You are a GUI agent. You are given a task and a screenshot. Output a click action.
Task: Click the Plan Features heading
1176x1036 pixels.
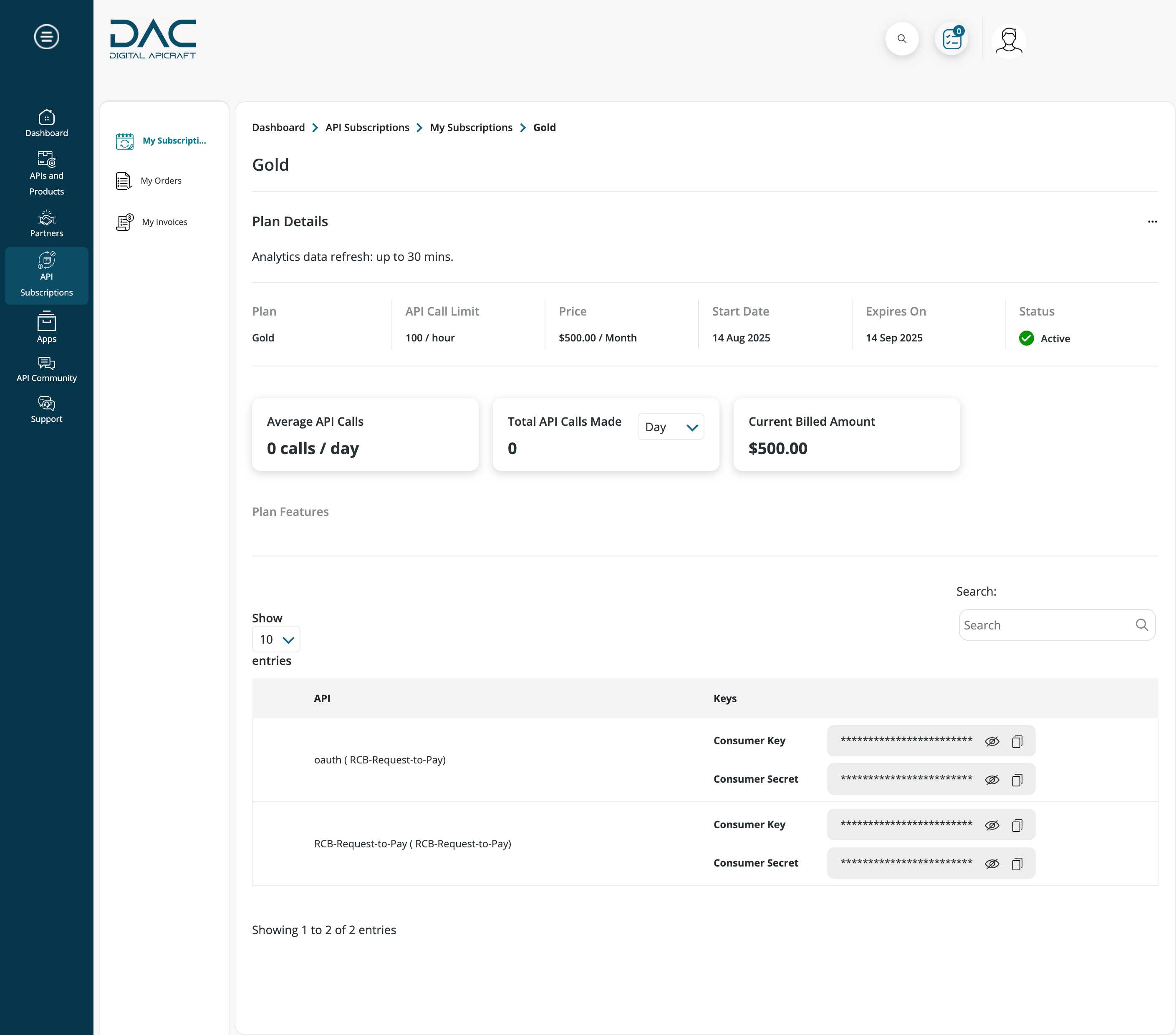(x=290, y=512)
